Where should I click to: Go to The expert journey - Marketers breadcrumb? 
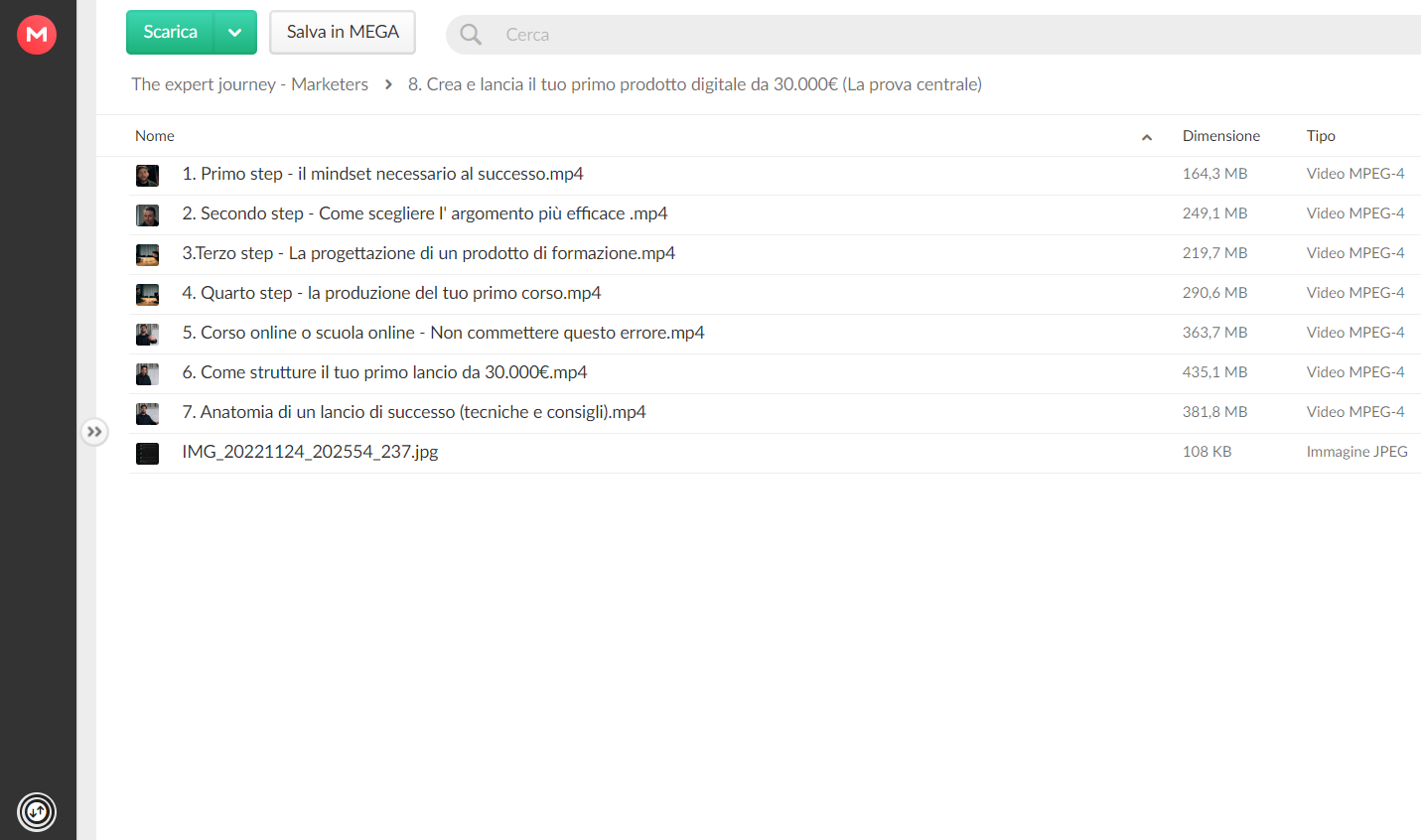point(249,84)
